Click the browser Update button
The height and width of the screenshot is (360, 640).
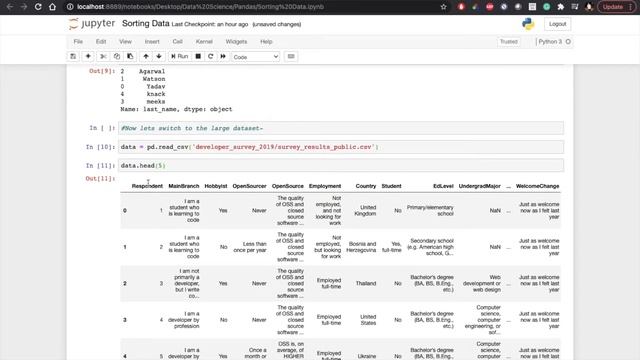pyautogui.click(x=613, y=7)
